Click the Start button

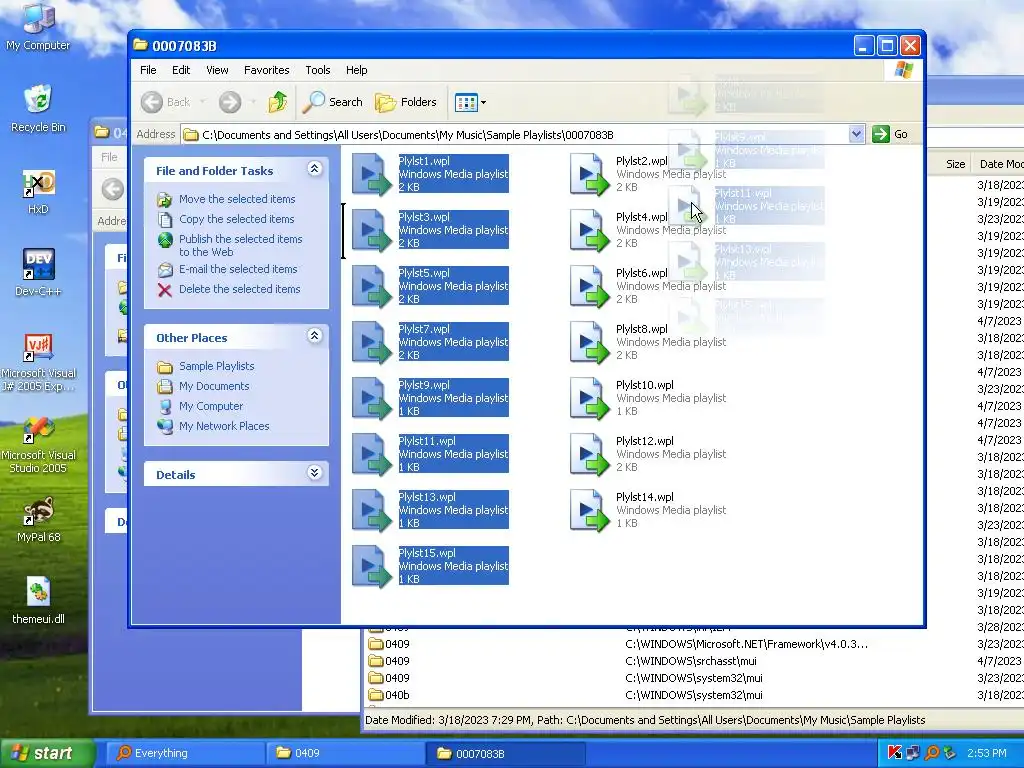point(47,753)
